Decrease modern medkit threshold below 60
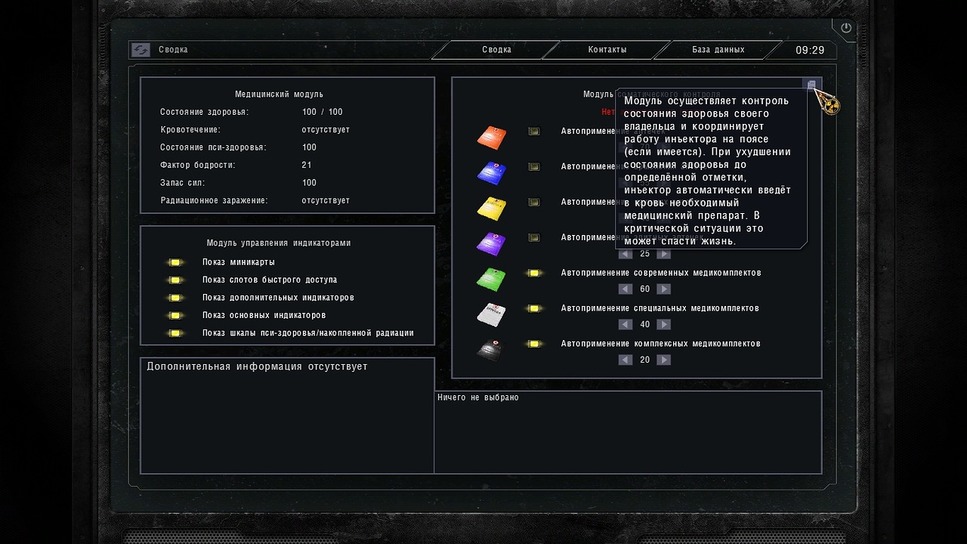This screenshot has height=544, width=967. [625, 289]
